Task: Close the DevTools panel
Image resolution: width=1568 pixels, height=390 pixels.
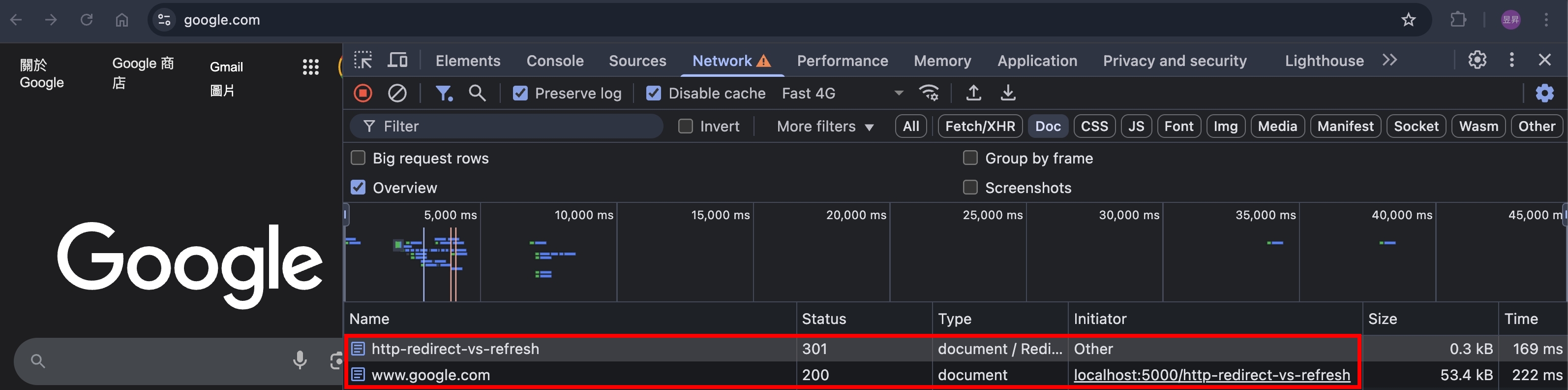Action: (x=1545, y=60)
